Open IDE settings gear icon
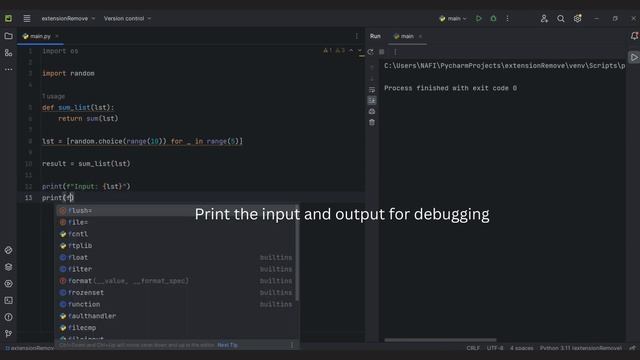 (577, 18)
